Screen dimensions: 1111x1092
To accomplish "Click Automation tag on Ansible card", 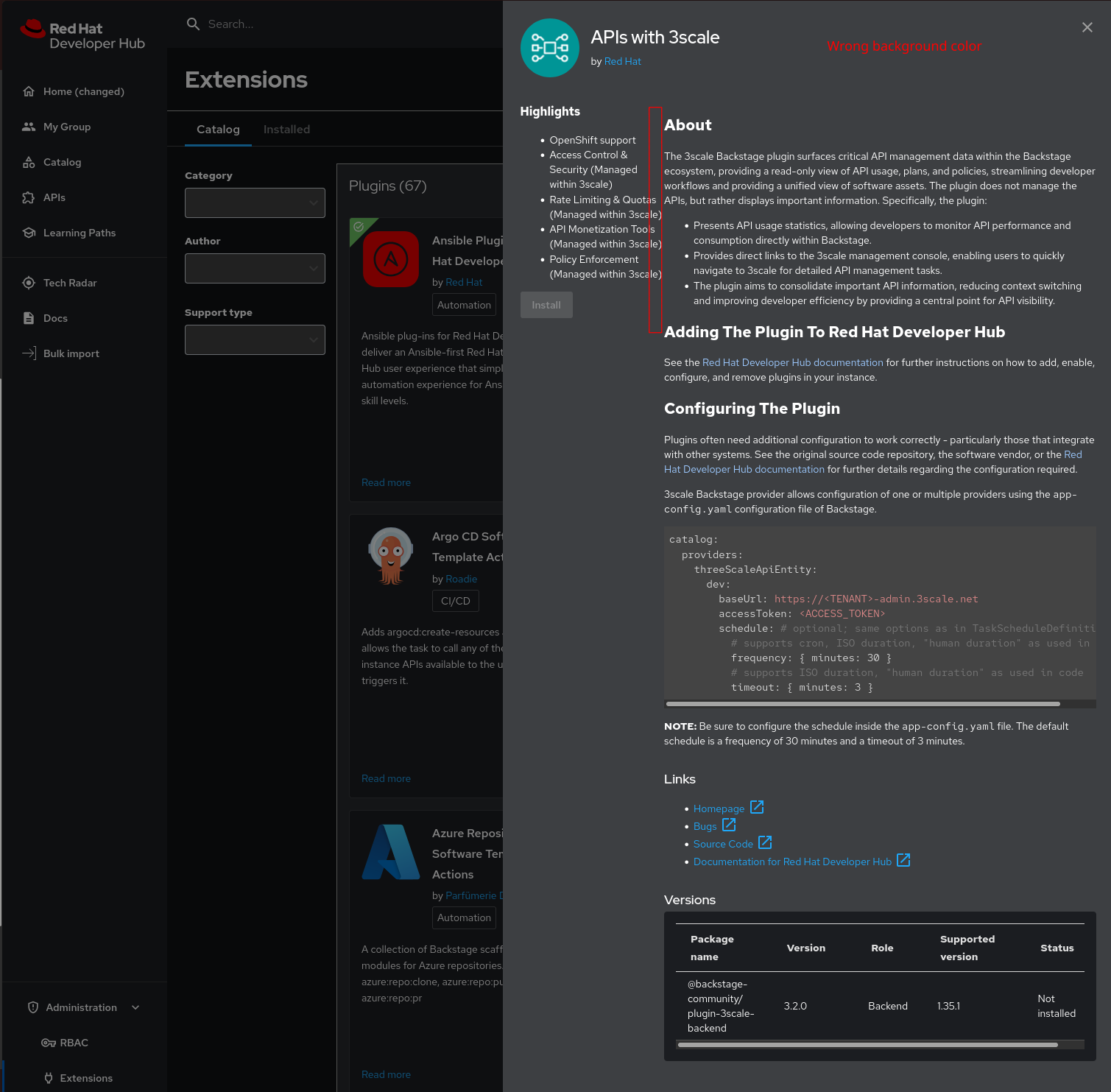I will [464, 305].
